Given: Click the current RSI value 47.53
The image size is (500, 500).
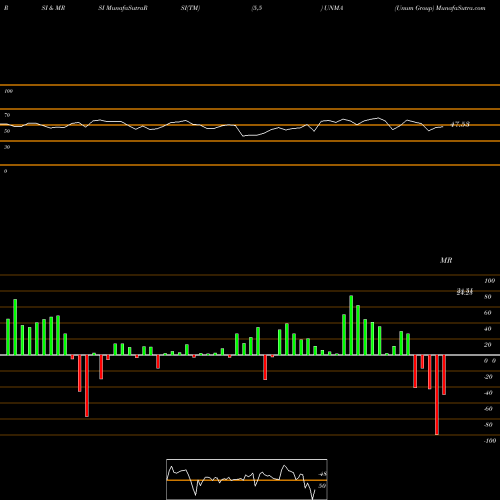Looking at the screenshot, I should coord(460,124).
